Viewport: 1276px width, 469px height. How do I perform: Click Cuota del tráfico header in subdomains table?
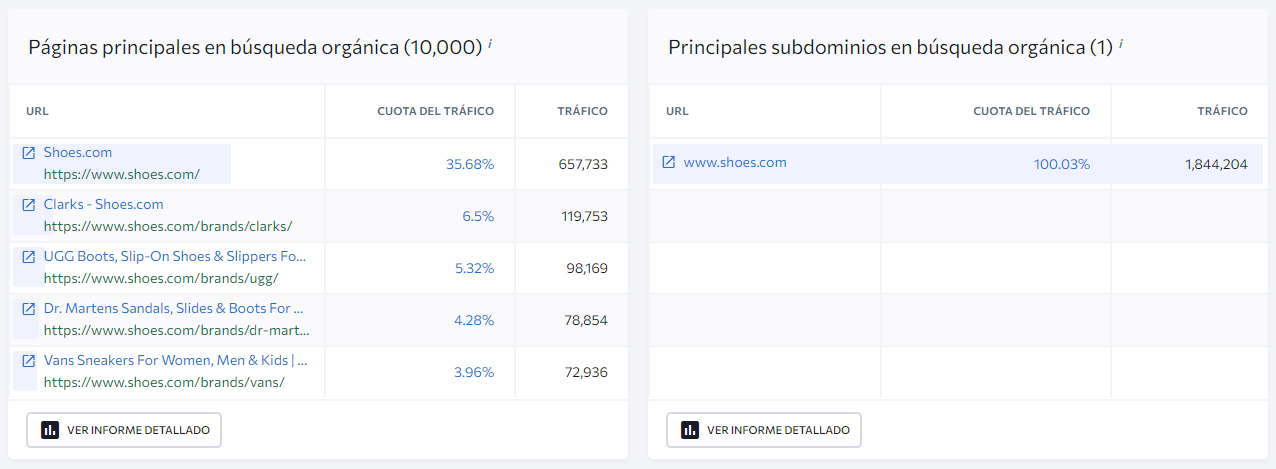pyautogui.click(x=1031, y=111)
